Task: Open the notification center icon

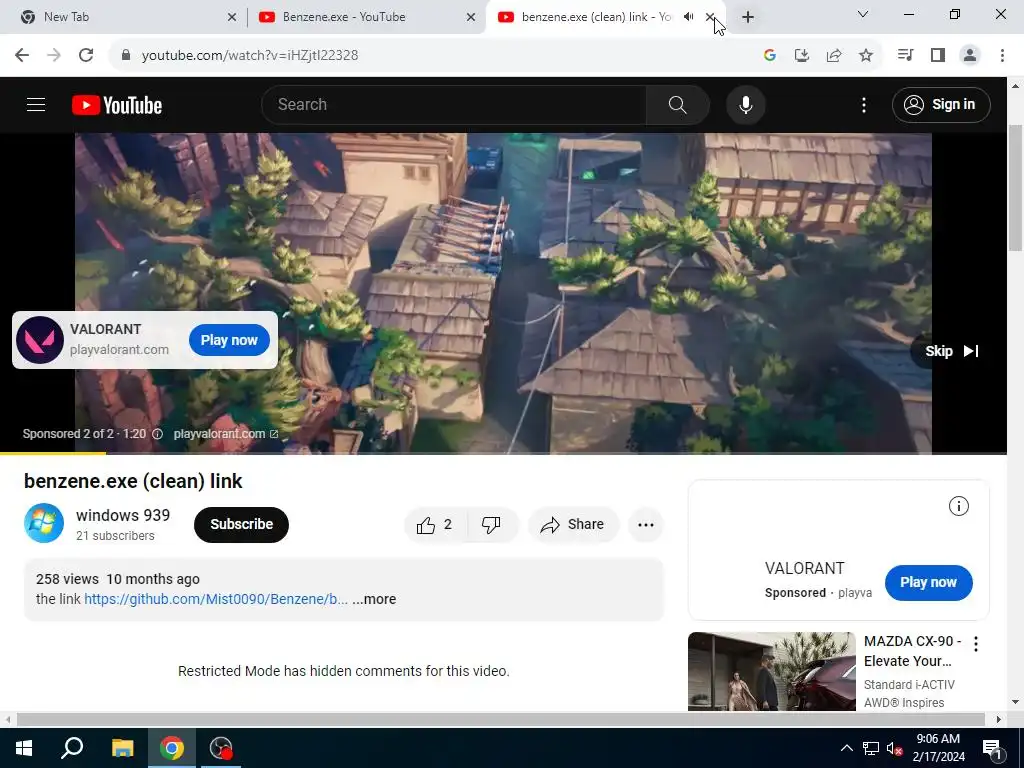Action: coord(991,748)
